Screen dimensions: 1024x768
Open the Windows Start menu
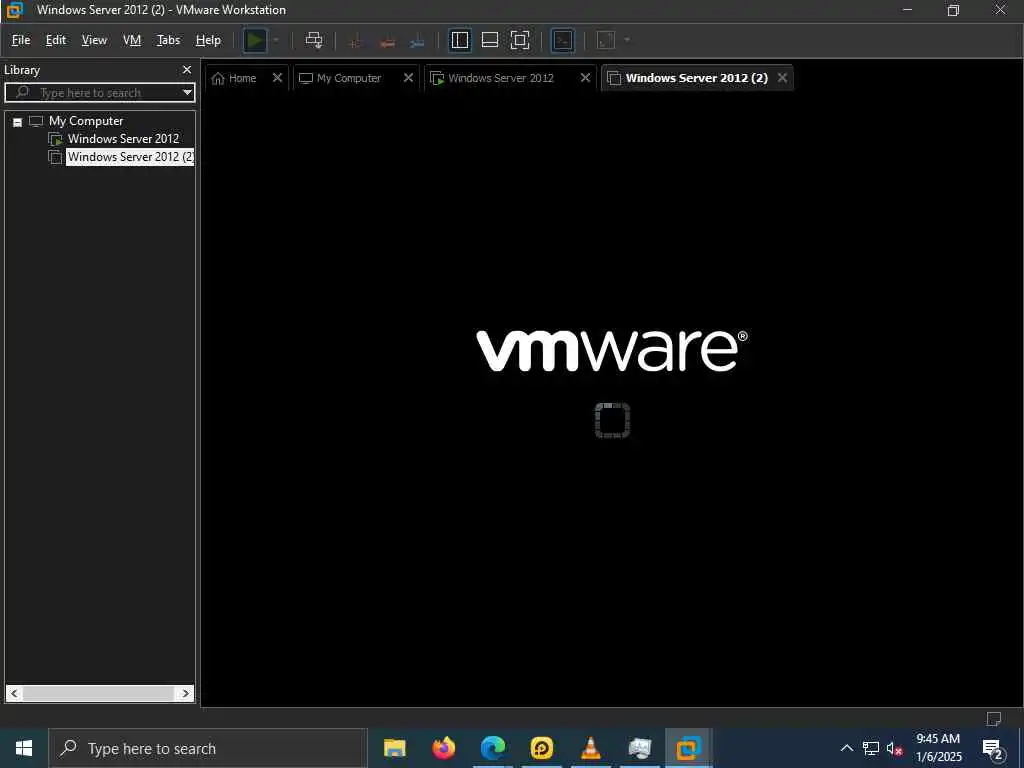pyautogui.click(x=24, y=748)
